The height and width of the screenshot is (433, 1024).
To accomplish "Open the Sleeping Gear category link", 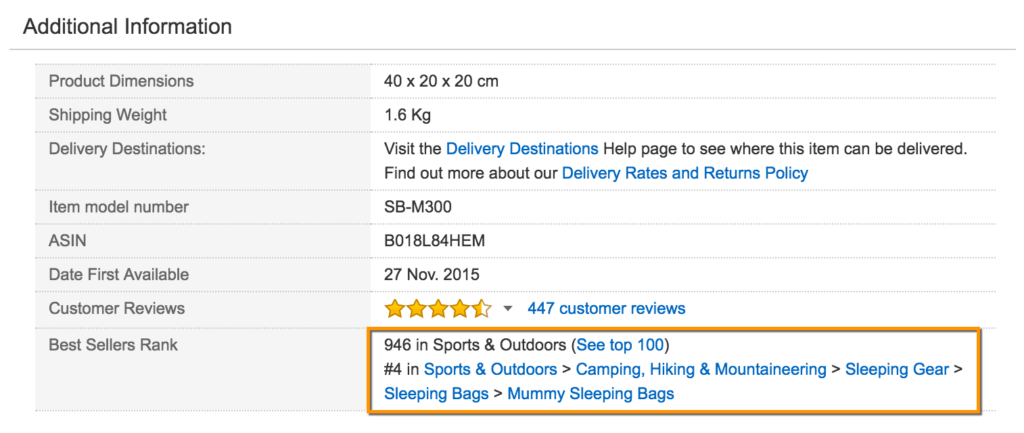I will pyautogui.click(x=897, y=369).
